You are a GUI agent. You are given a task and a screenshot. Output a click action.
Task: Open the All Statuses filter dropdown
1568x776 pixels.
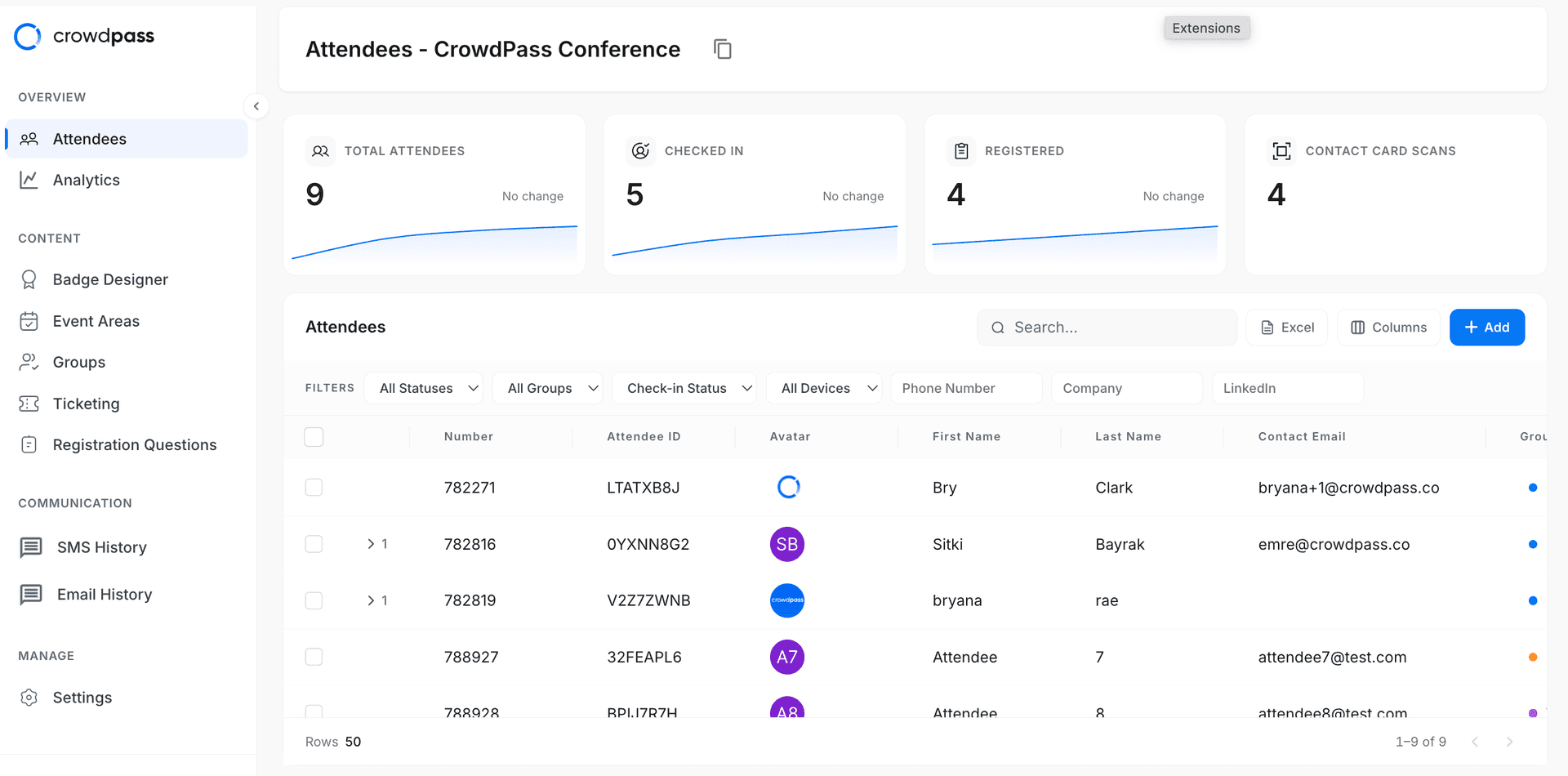(x=423, y=388)
